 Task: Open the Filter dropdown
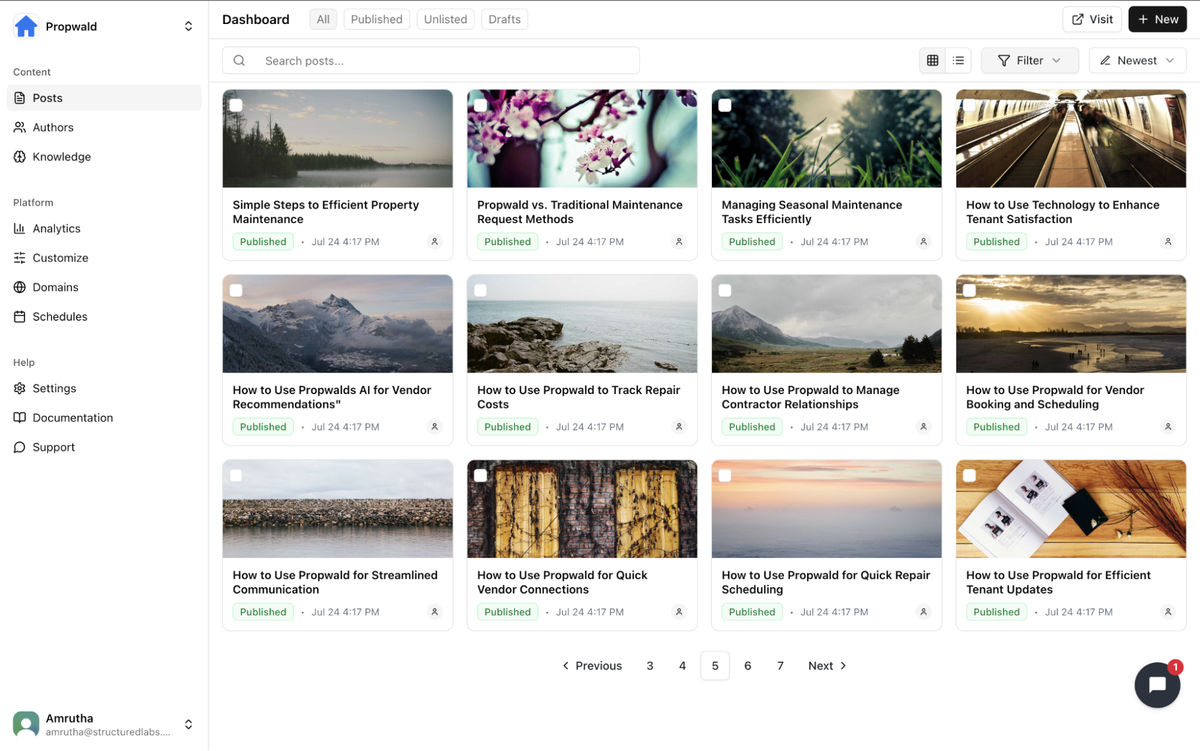pos(1029,60)
